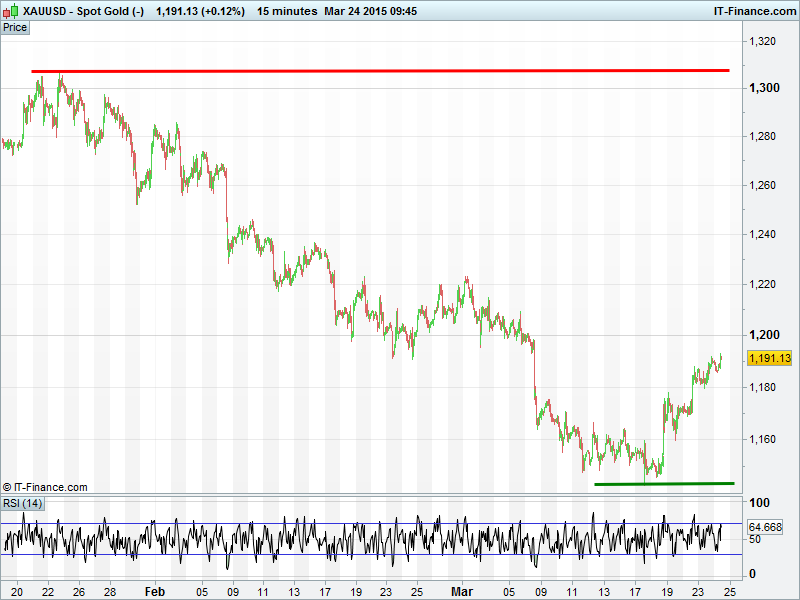Click the Mar month label on time axis

tap(459, 591)
